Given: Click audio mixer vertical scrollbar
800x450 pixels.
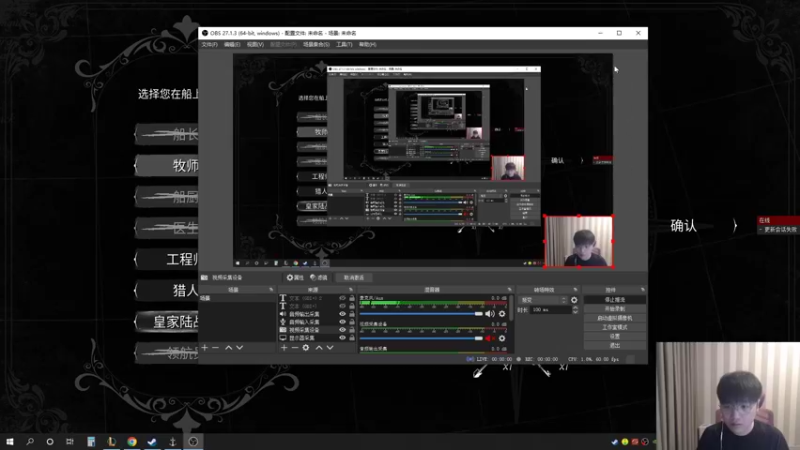Looking at the screenshot, I should 511,309.
